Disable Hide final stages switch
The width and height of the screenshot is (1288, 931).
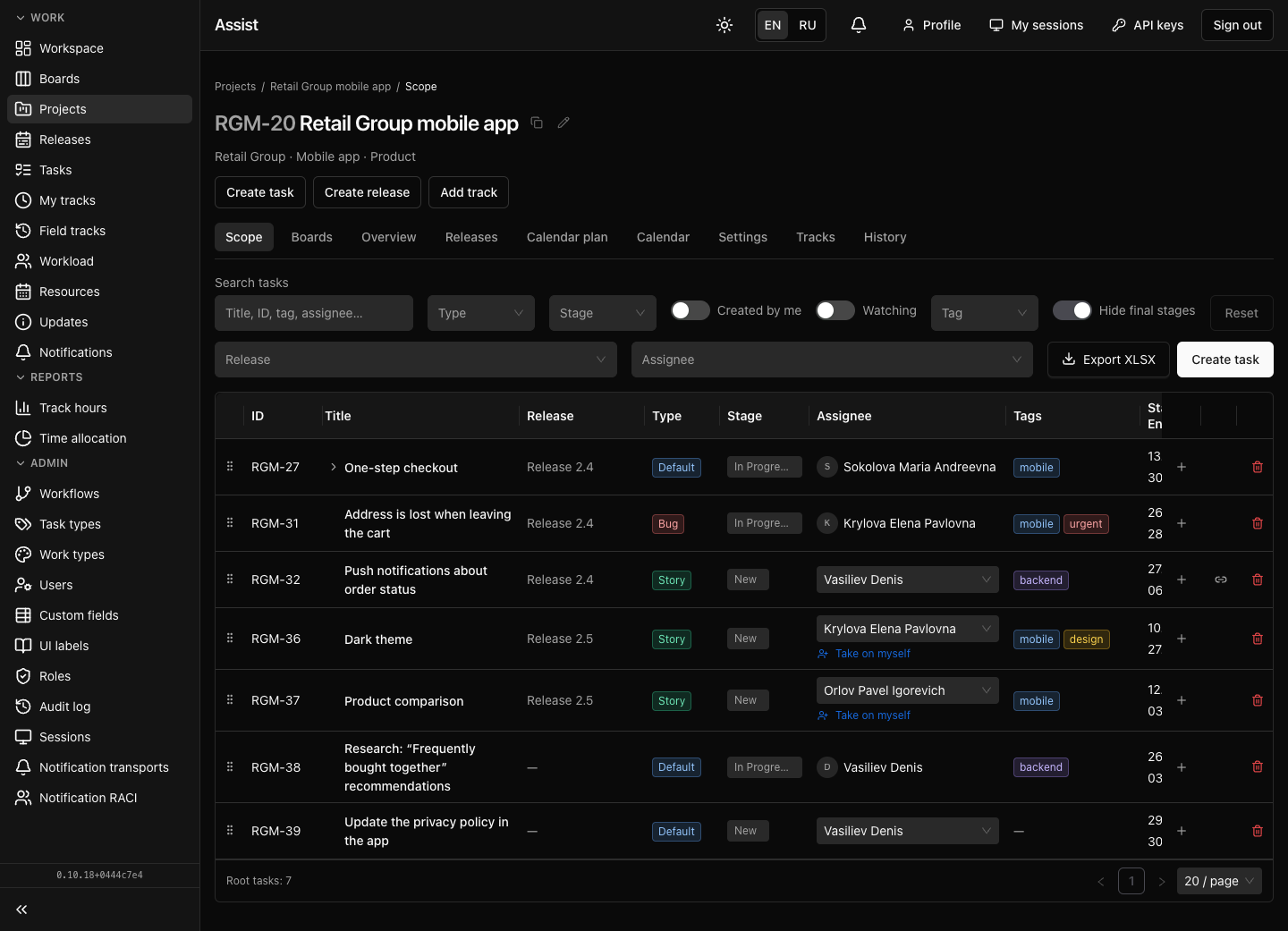click(x=1072, y=310)
